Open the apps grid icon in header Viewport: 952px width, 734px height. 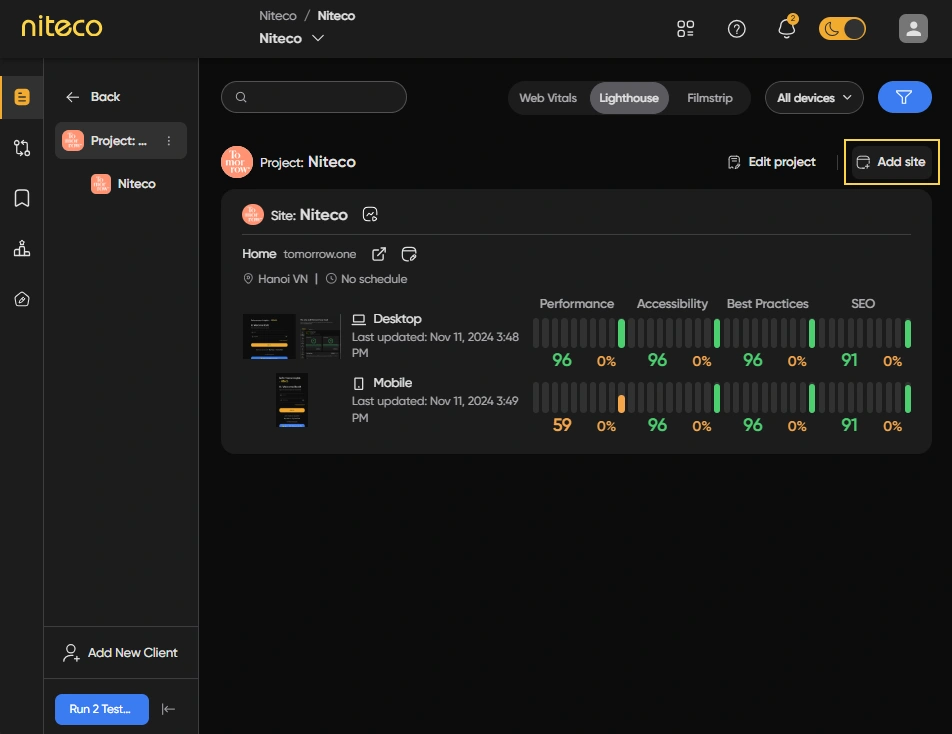(x=685, y=29)
